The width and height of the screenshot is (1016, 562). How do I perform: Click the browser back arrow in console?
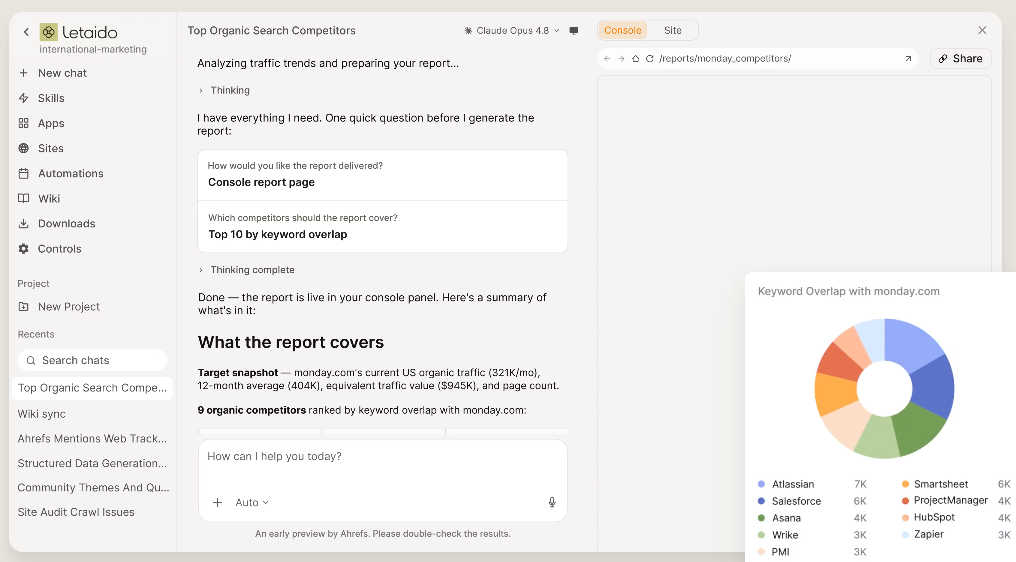point(606,58)
